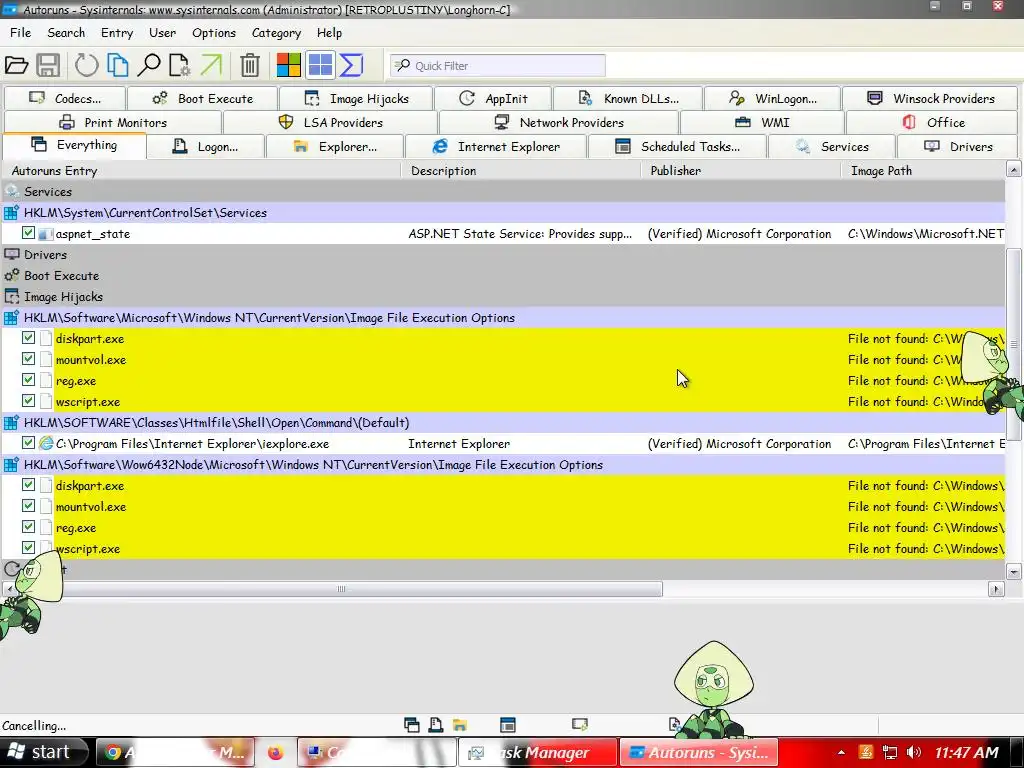Switch to the Explorer tab
Viewport: 1024px width, 768px height.
(335, 147)
